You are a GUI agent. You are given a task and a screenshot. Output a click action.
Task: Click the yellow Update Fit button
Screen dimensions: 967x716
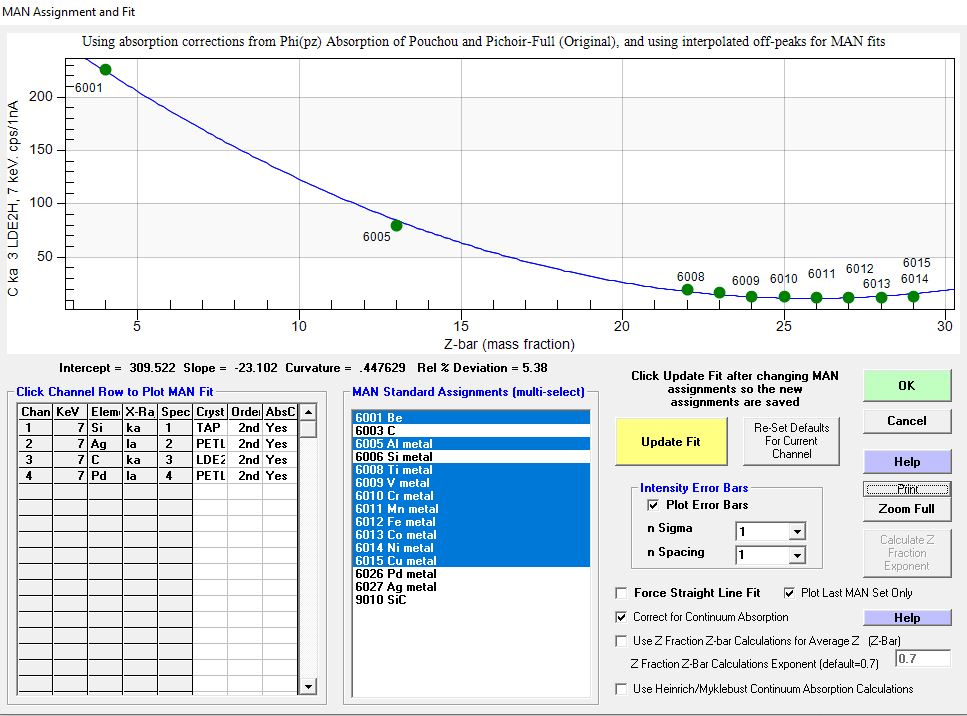pyautogui.click(x=670, y=441)
